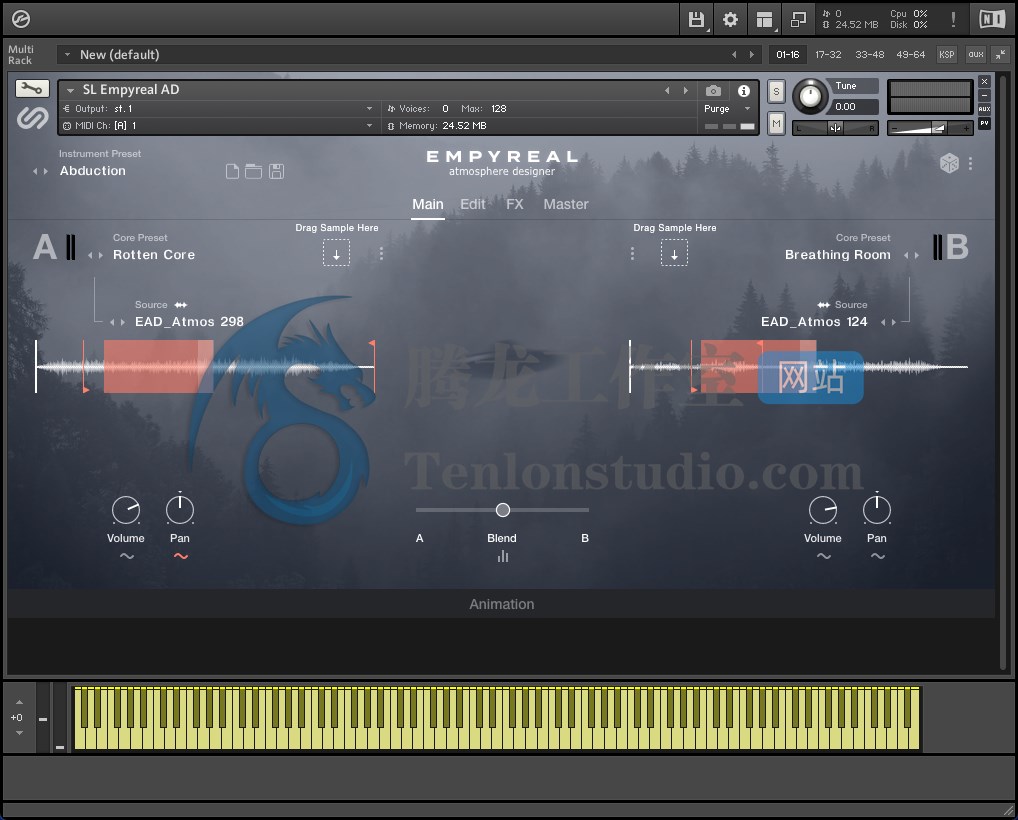Viewport: 1018px width, 820px height.
Task: Save instrument preset floppy icon
Action: pyautogui.click(x=277, y=171)
